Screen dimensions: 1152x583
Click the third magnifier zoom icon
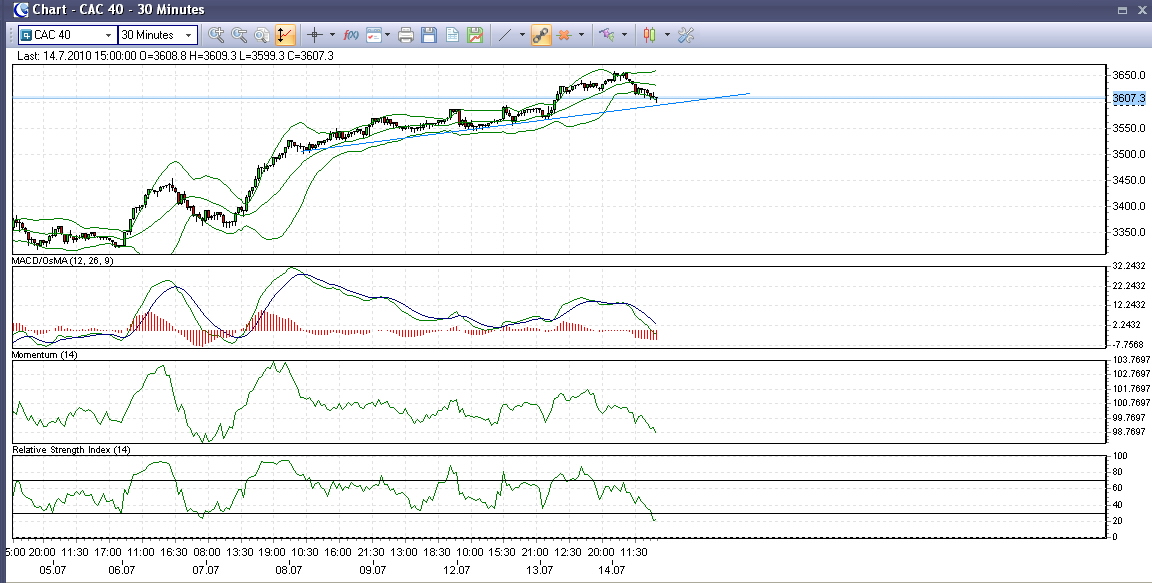(262, 35)
